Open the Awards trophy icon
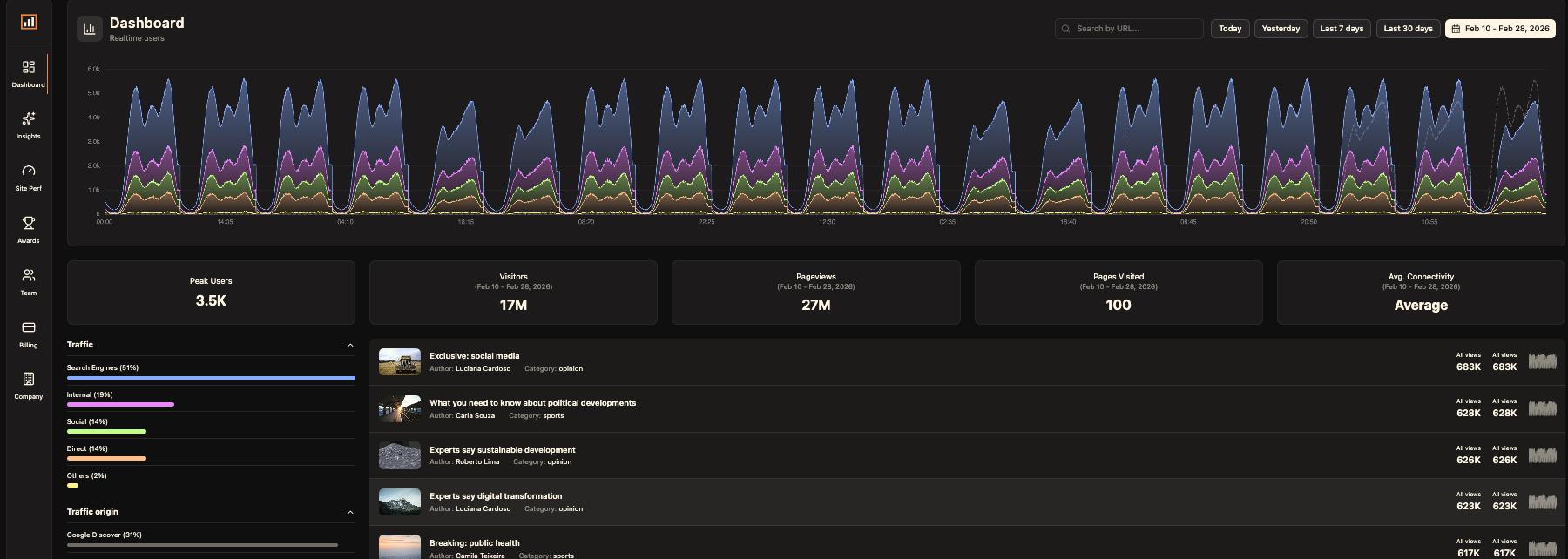The width and height of the screenshot is (1568, 559). pos(29,223)
